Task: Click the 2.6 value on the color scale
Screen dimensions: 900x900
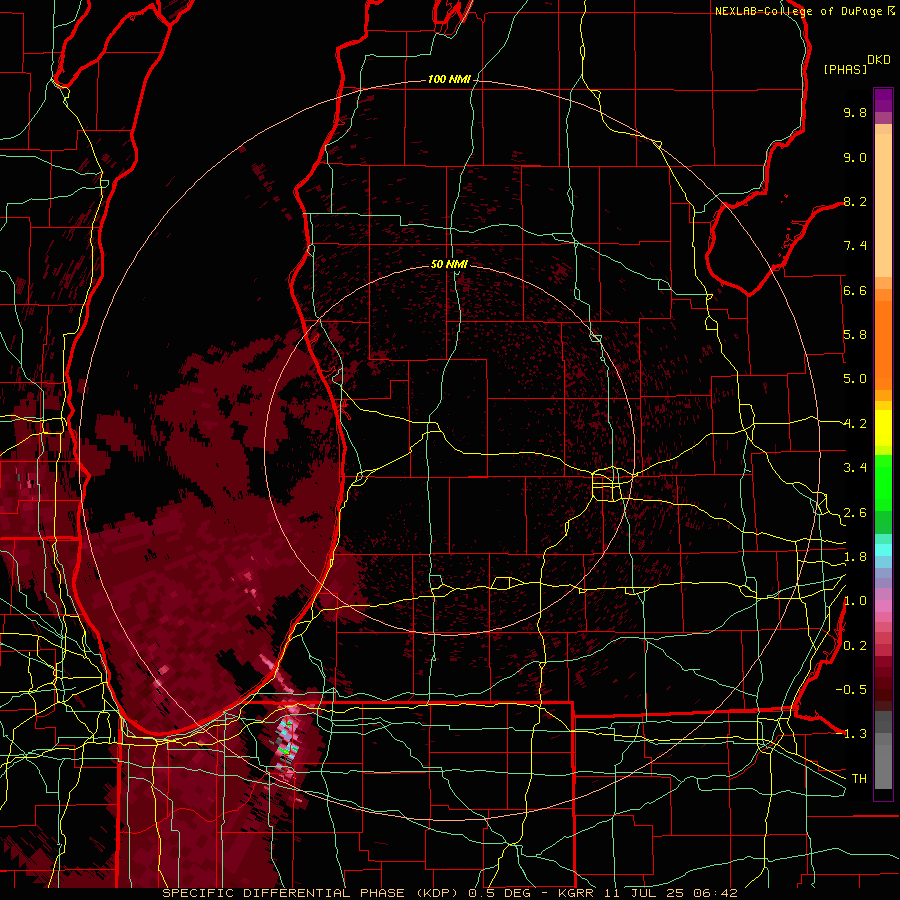Action: click(855, 513)
